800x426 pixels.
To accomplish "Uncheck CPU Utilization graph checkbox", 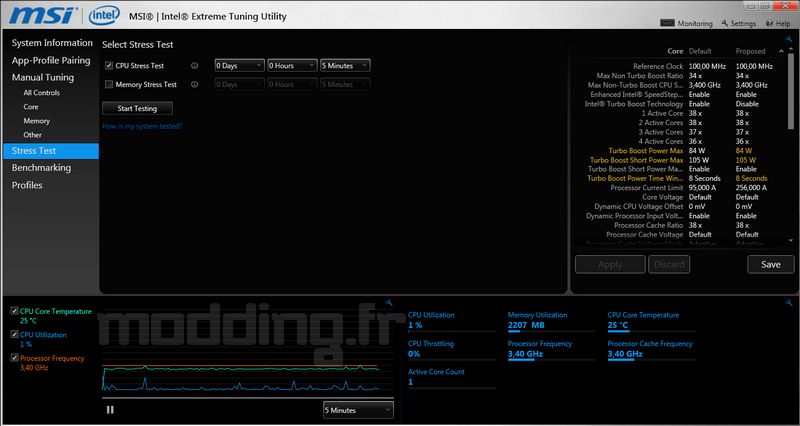I will coord(15,335).
